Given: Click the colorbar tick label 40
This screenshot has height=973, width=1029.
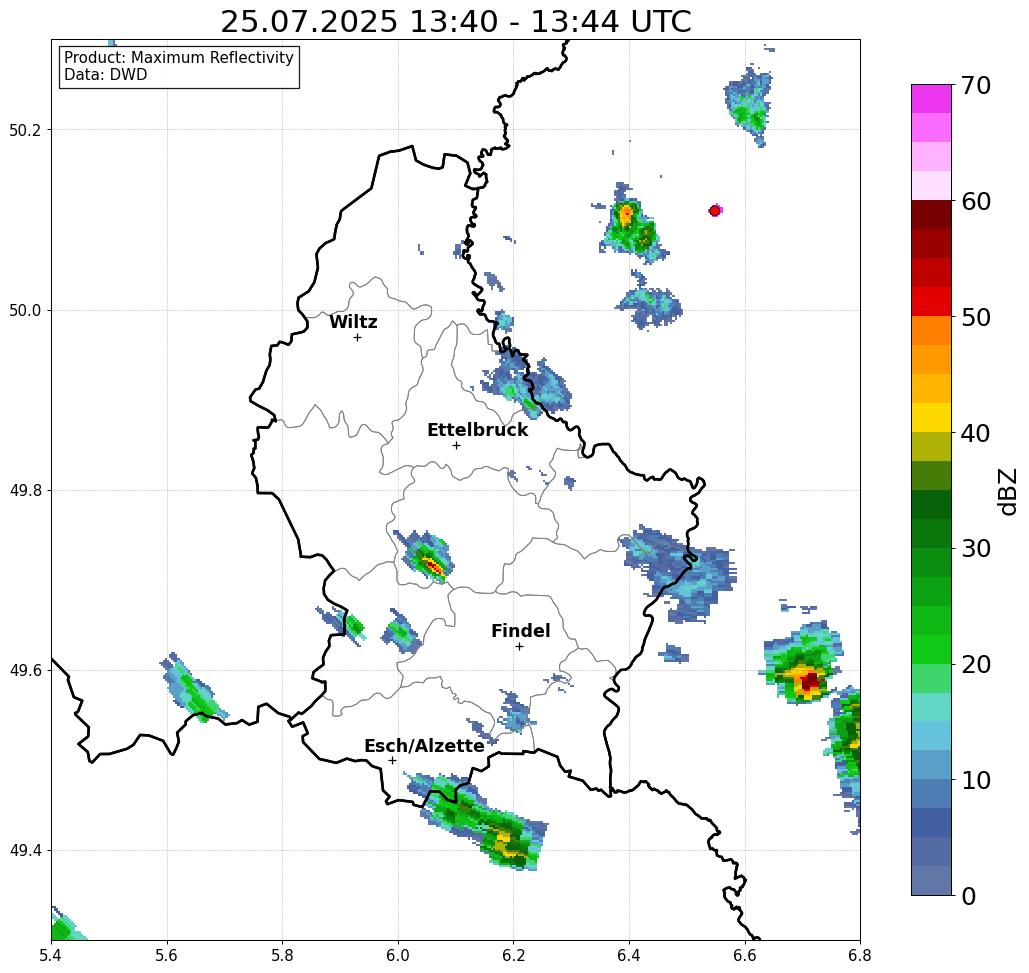Looking at the screenshot, I should click(975, 433).
